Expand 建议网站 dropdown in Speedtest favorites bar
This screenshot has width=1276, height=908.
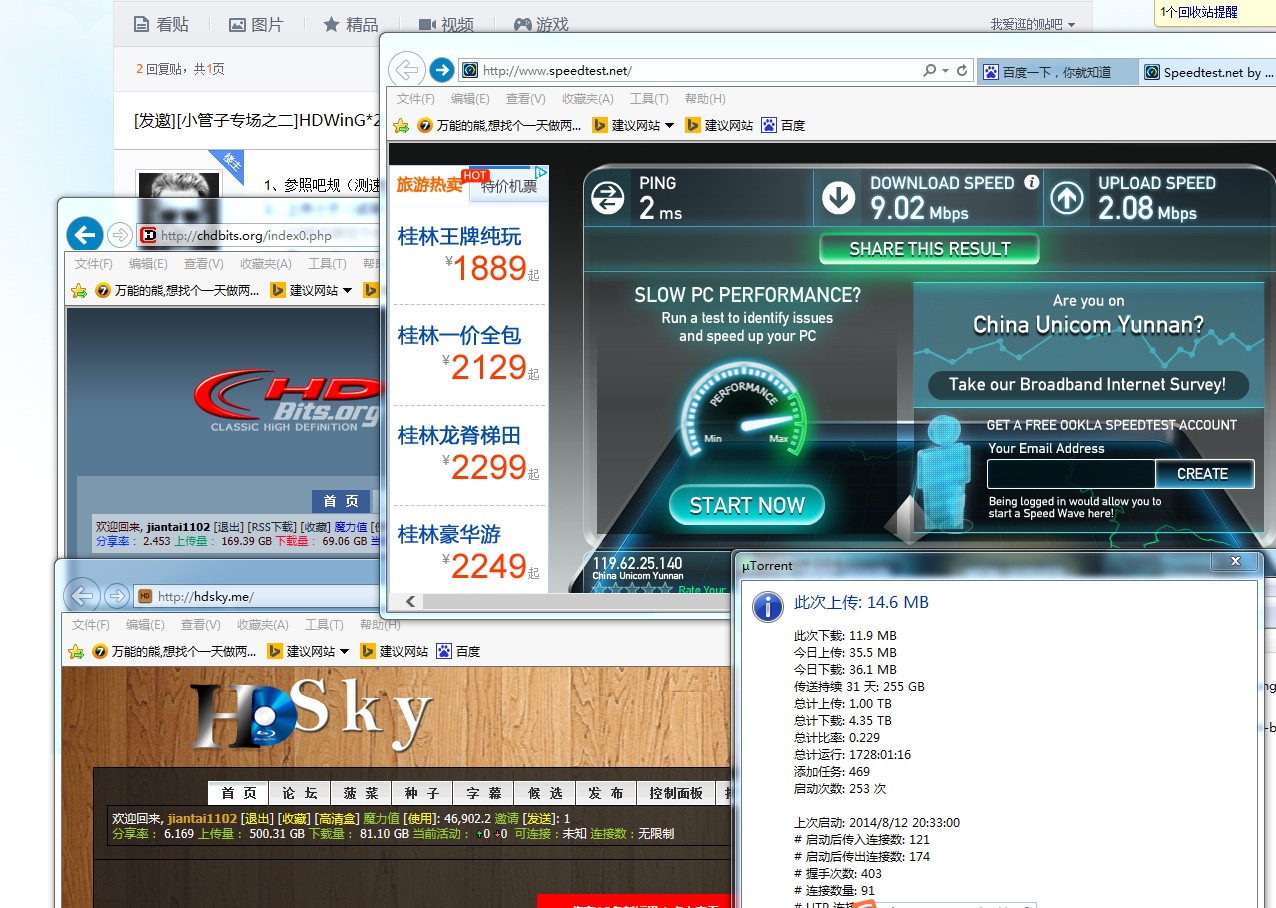point(669,125)
